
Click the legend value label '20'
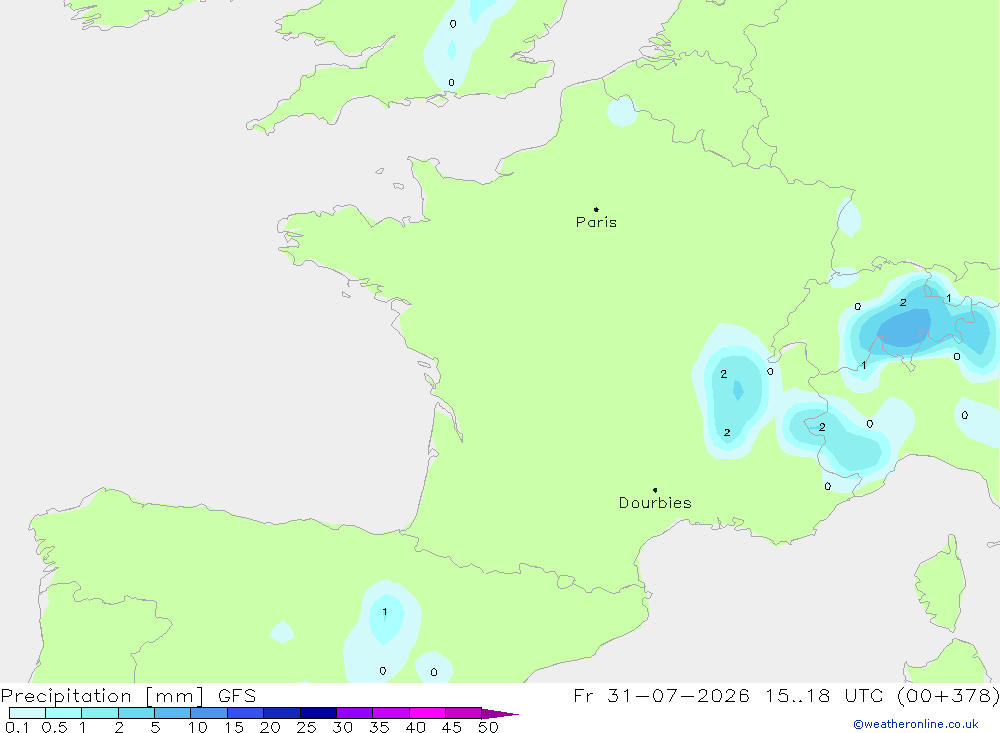[270, 727]
